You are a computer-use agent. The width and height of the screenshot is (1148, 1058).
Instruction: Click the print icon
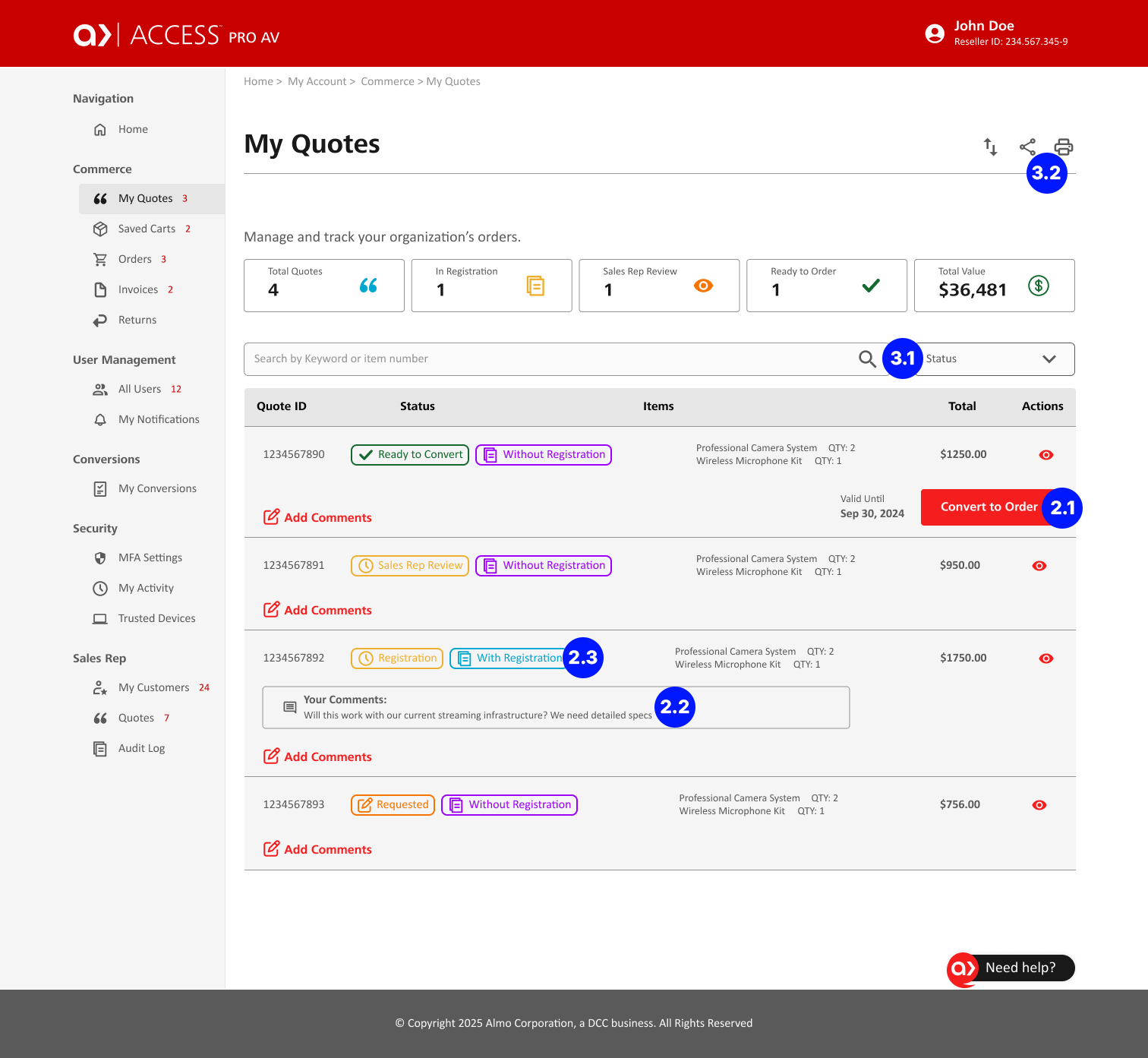(x=1064, y=147)
